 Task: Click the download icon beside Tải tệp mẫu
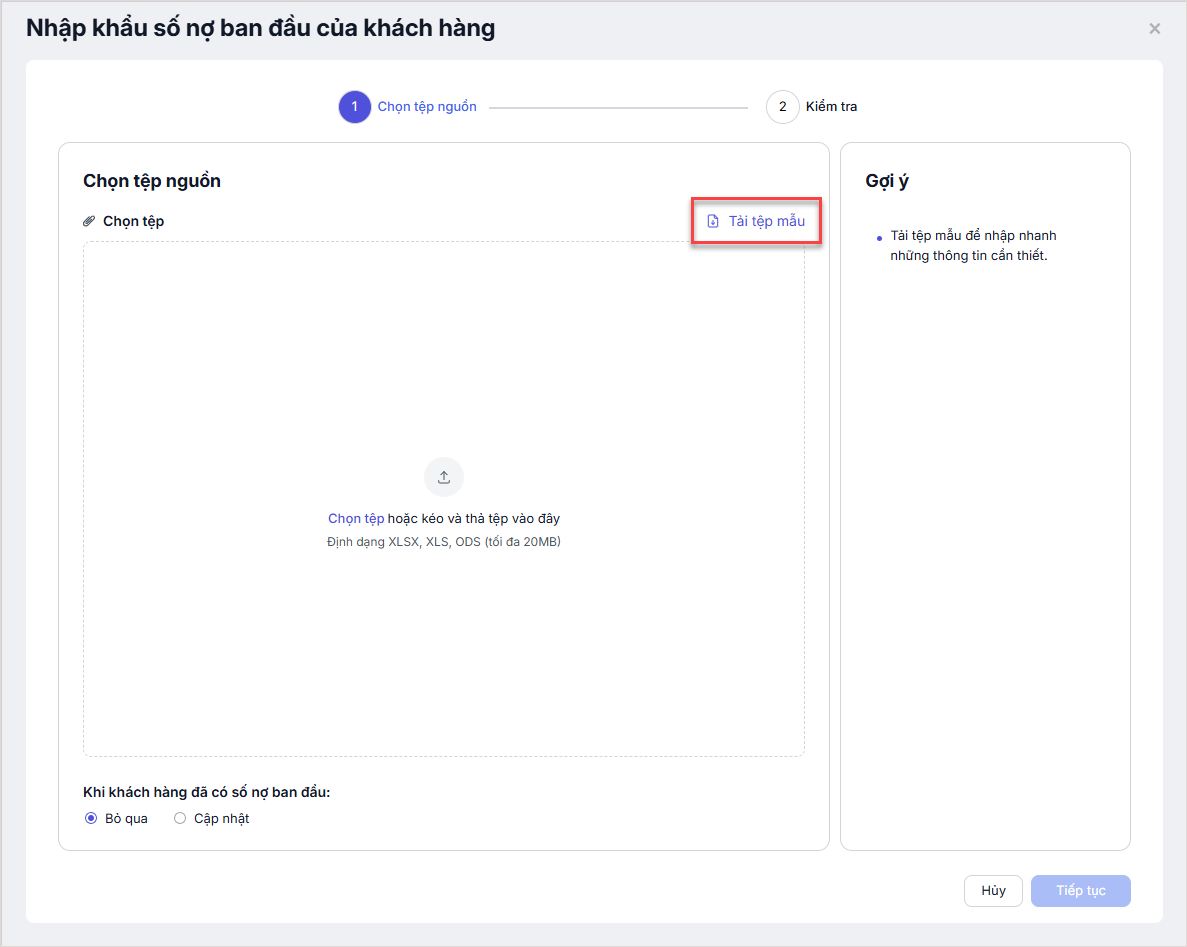click(713, 221)
